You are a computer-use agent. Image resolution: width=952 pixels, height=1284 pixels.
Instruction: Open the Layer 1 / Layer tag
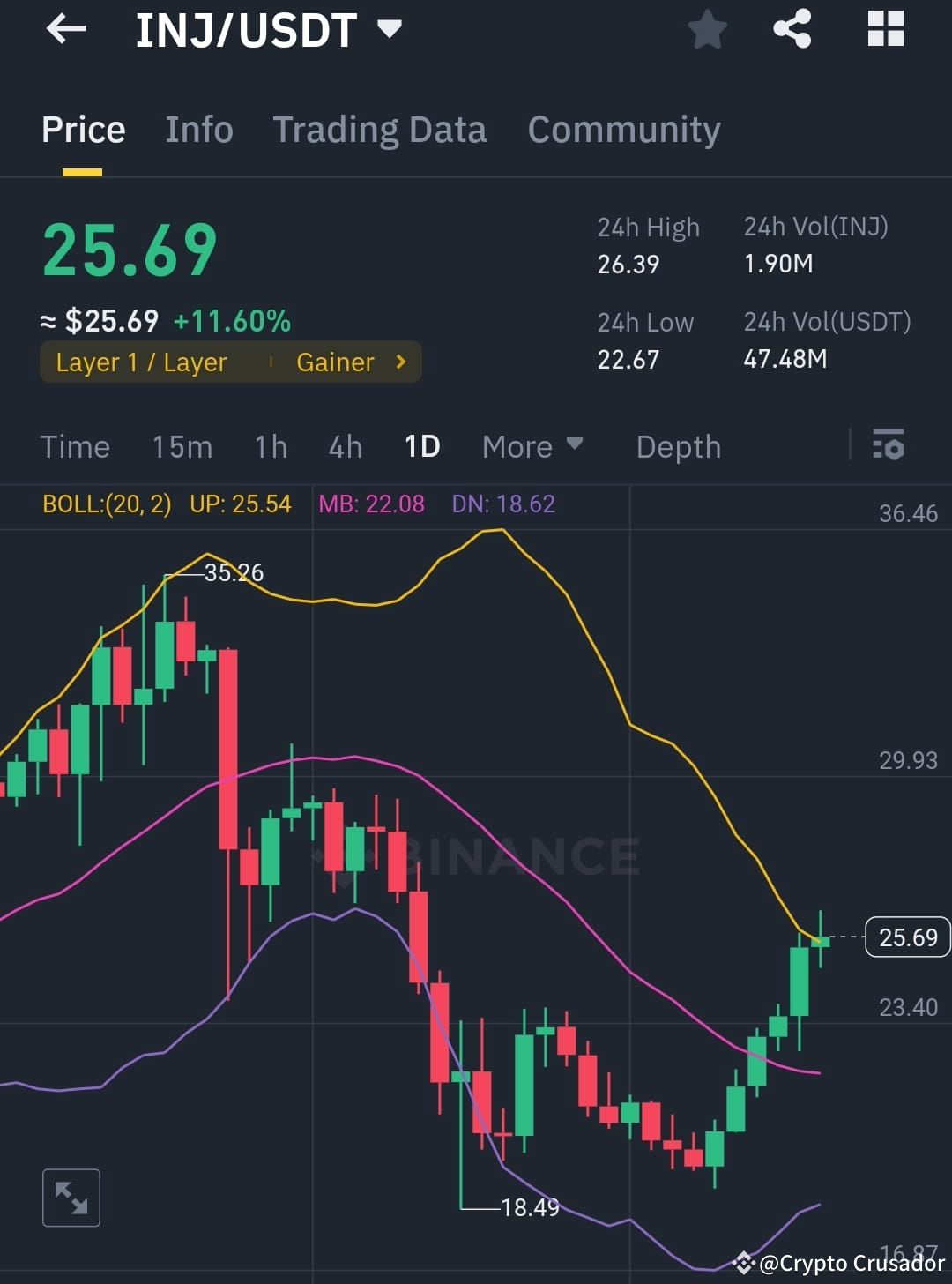pyautogui.click(x=141, y=362)
